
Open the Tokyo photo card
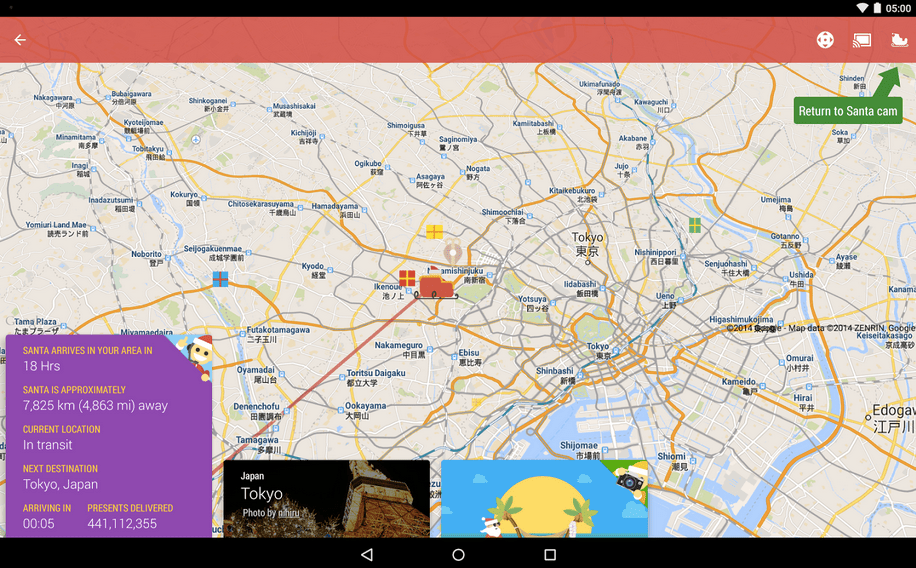point(327,498)
